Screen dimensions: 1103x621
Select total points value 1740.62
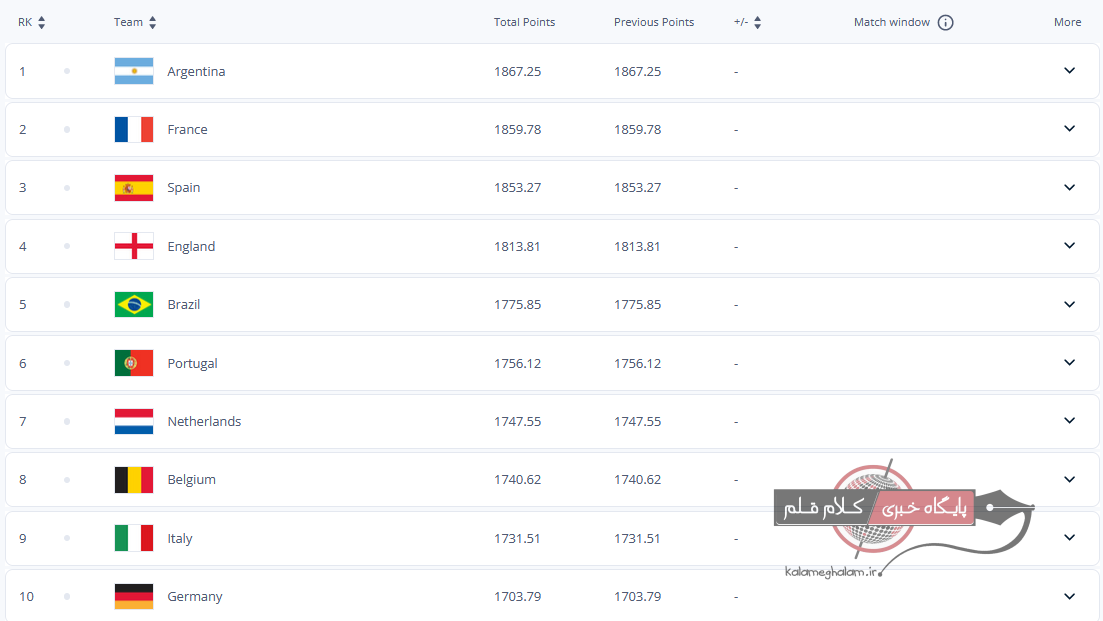[518, 480]
